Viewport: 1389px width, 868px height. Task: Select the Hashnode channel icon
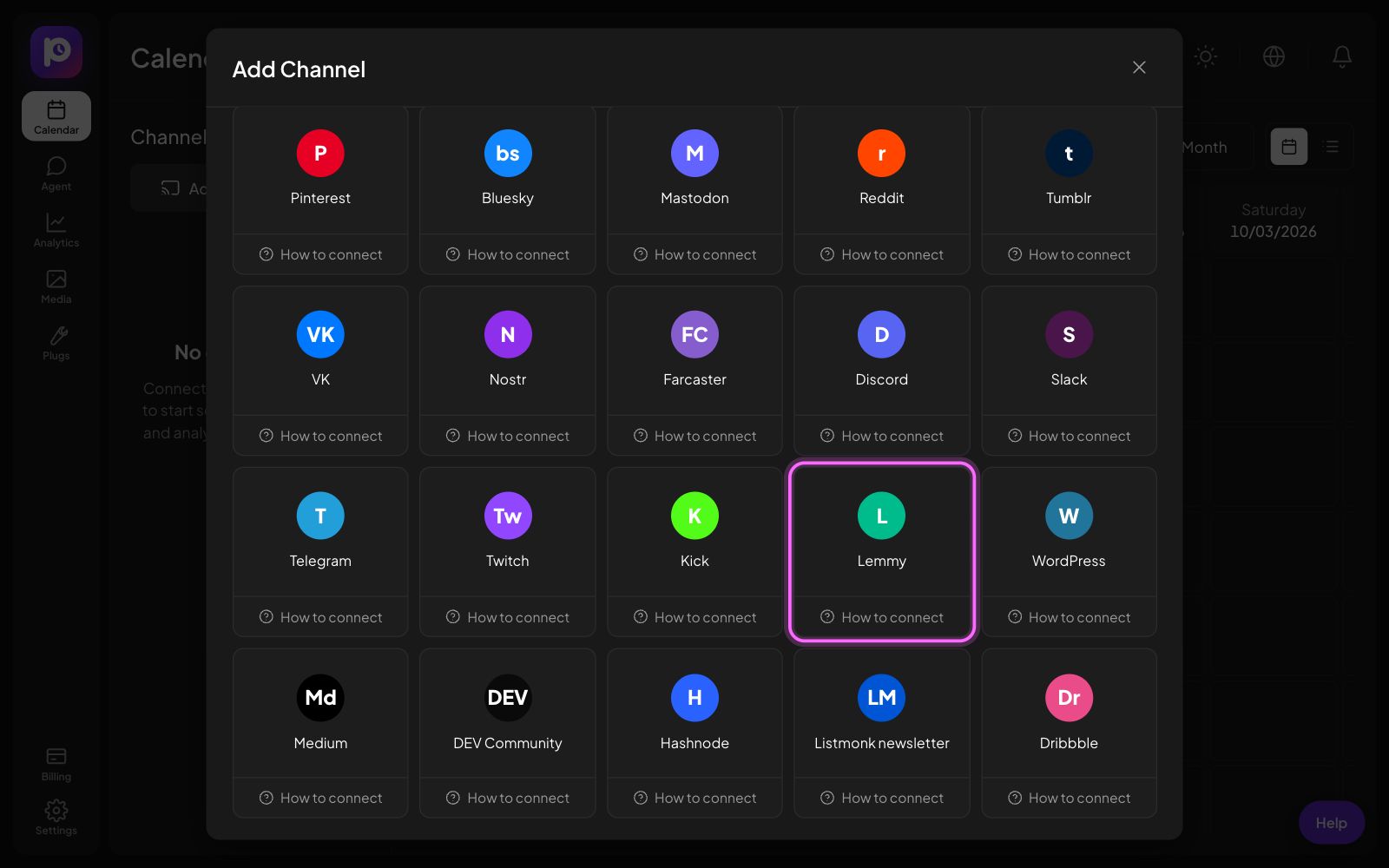click(694, 698)
